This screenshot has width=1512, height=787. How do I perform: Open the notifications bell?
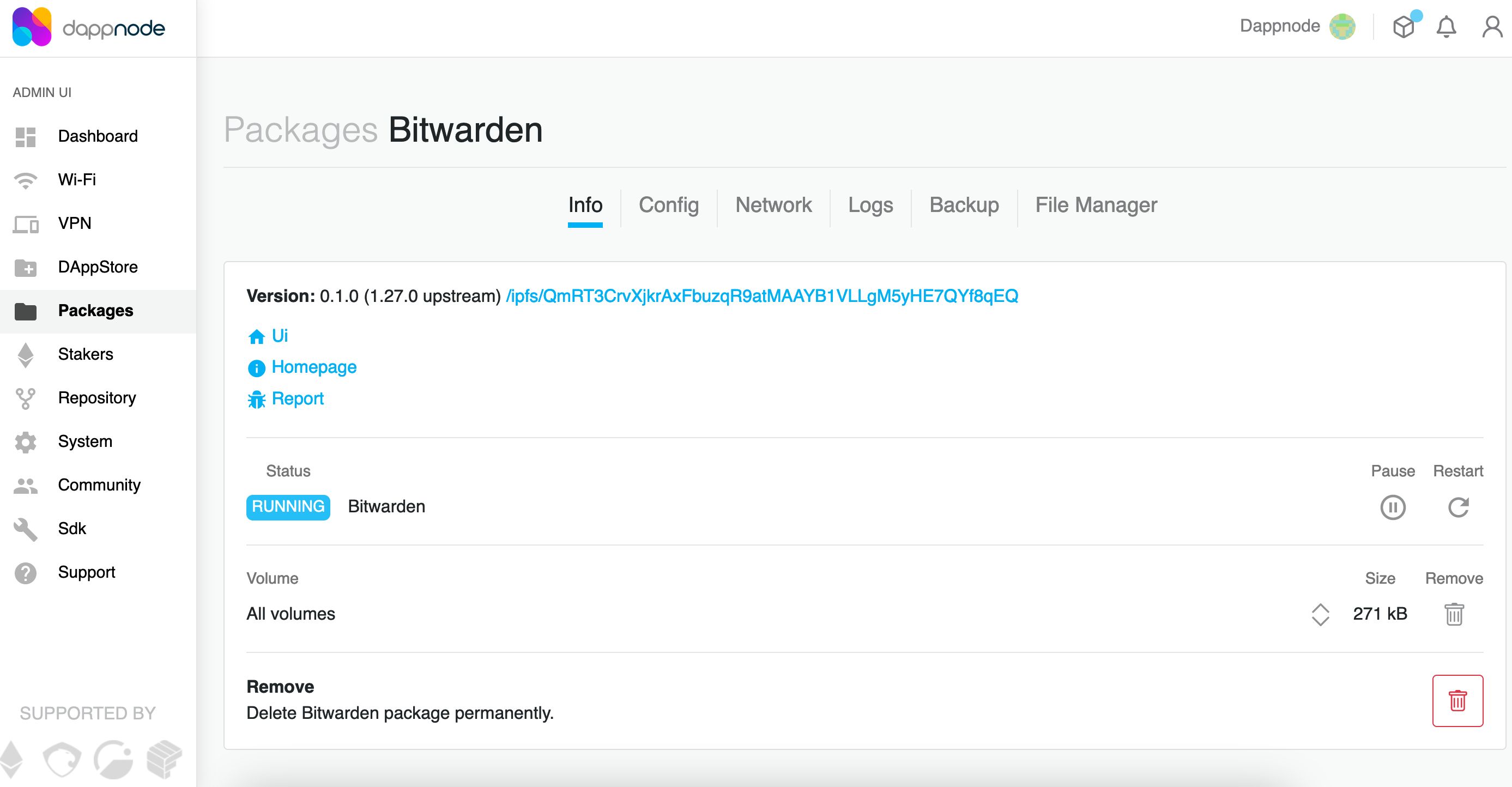(x=1446, y=26)
